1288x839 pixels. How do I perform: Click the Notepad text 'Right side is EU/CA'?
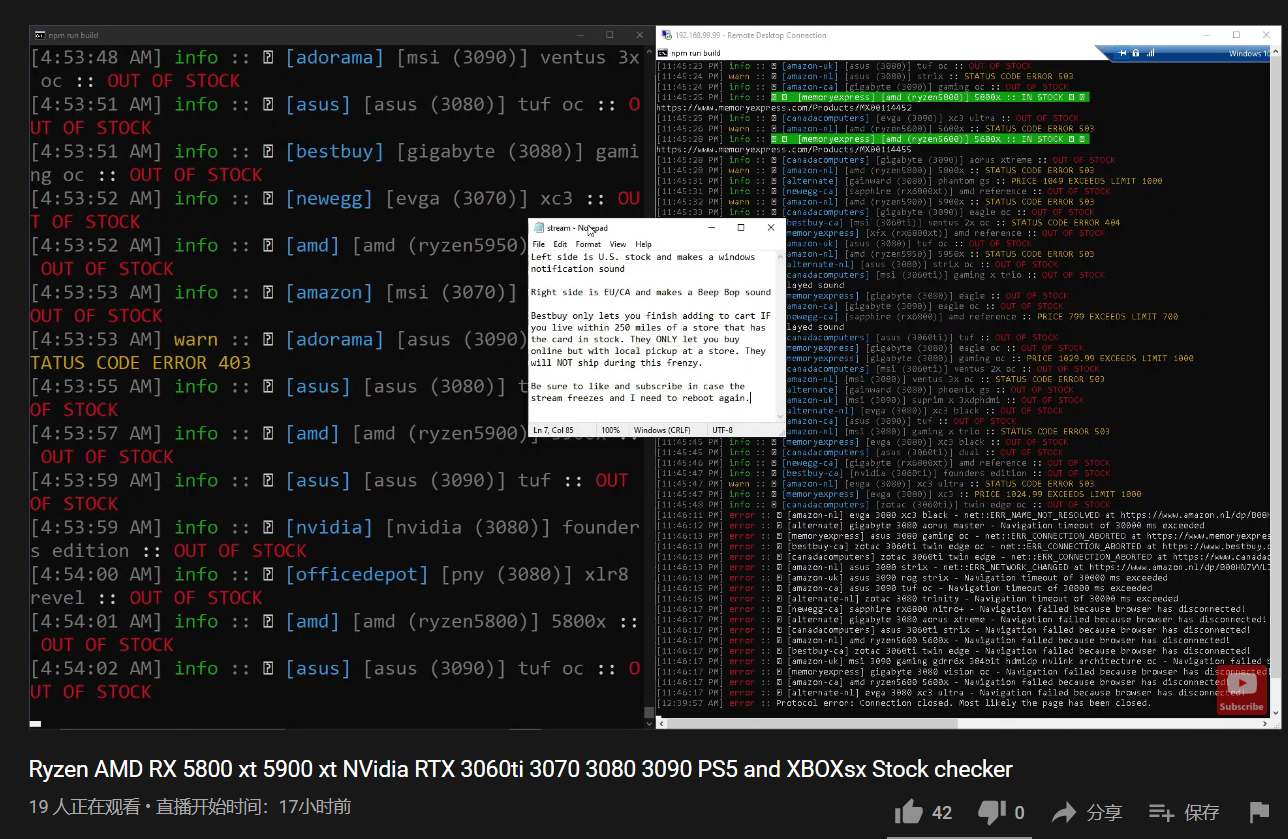(x=581, y=292)
